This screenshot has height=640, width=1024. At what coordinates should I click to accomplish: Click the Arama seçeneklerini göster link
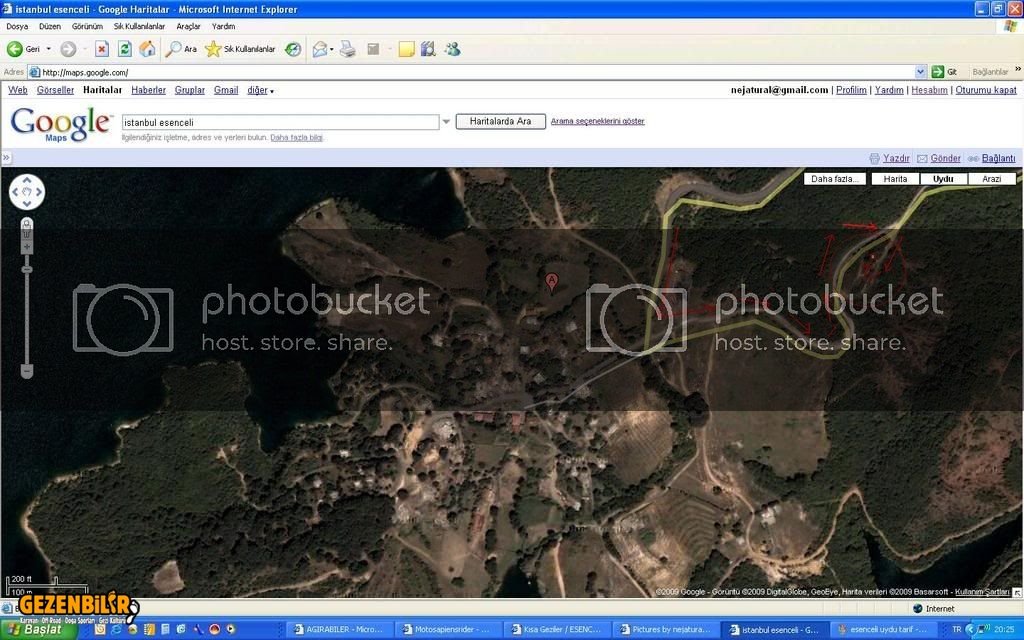point(597,121)
